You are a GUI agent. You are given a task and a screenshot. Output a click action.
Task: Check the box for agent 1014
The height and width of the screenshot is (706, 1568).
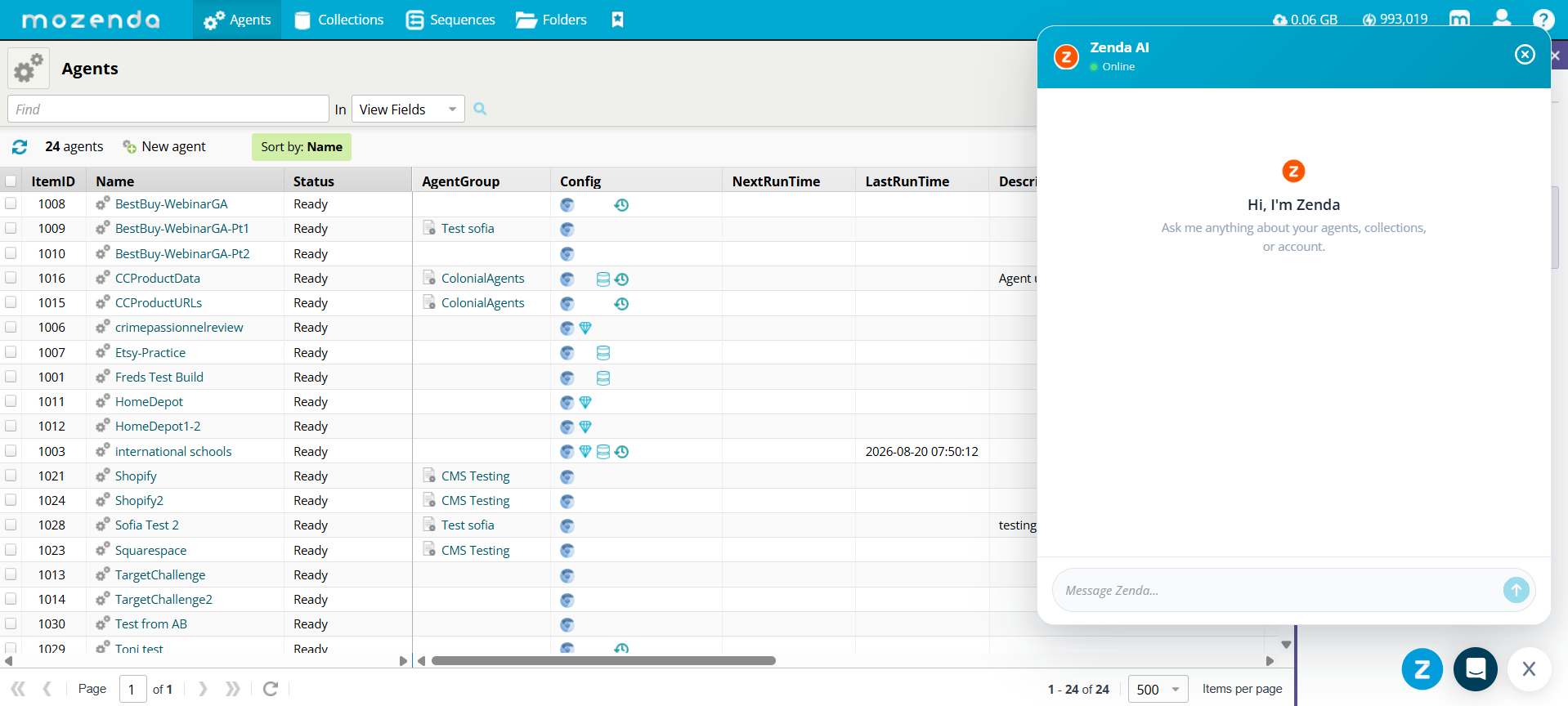click(11, 599)
